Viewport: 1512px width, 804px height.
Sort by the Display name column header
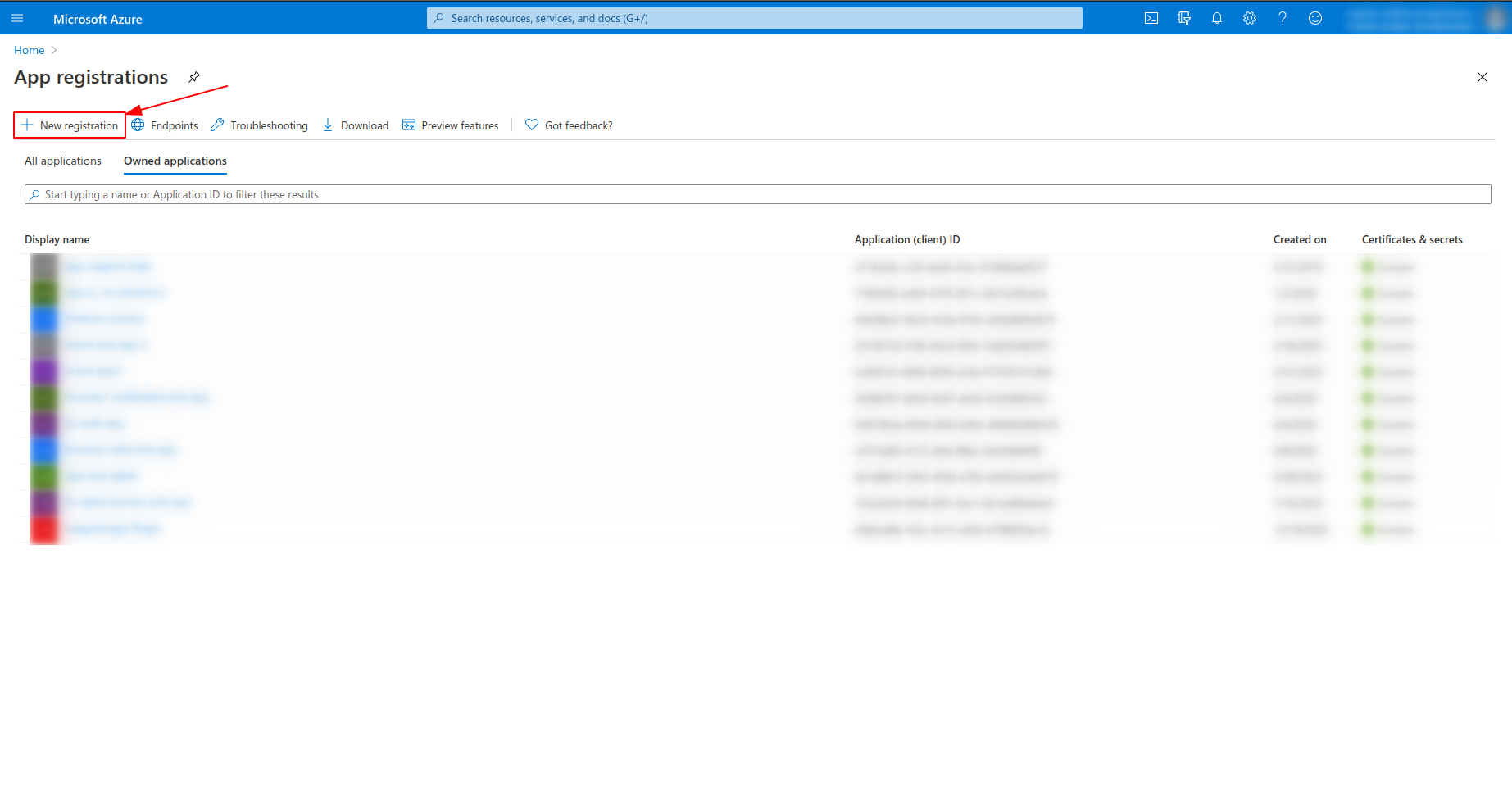(57, 239)
